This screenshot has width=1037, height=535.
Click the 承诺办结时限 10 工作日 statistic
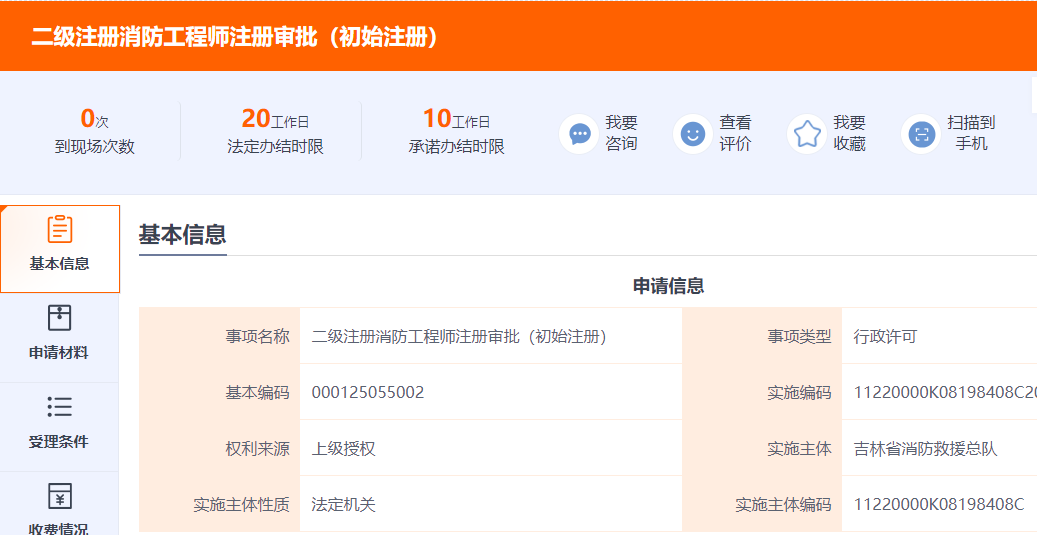[x=456, y=132]
